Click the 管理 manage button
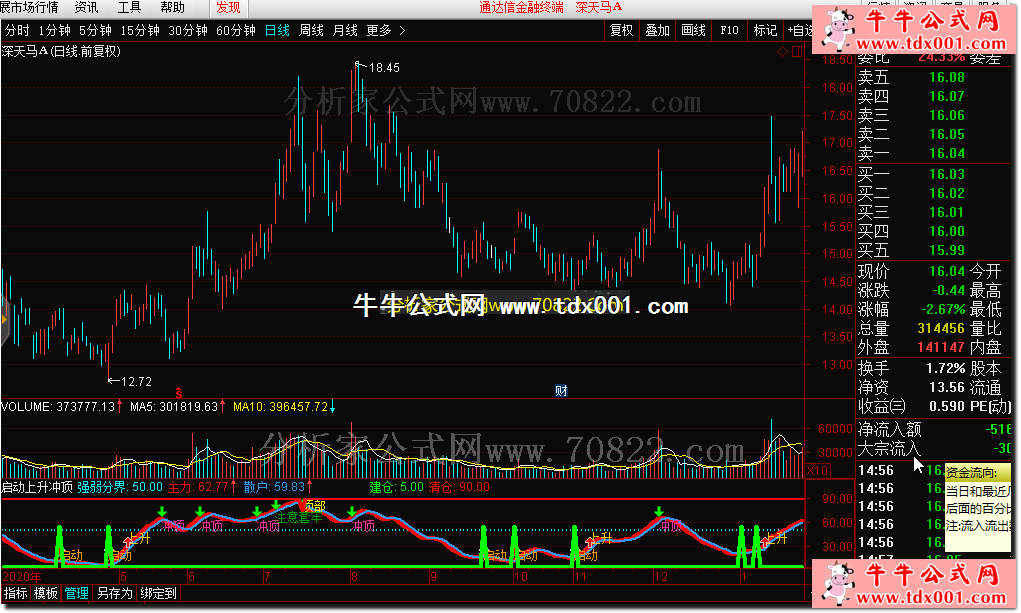The height and width of the screenshot is (613, 1021). point(76,593)
